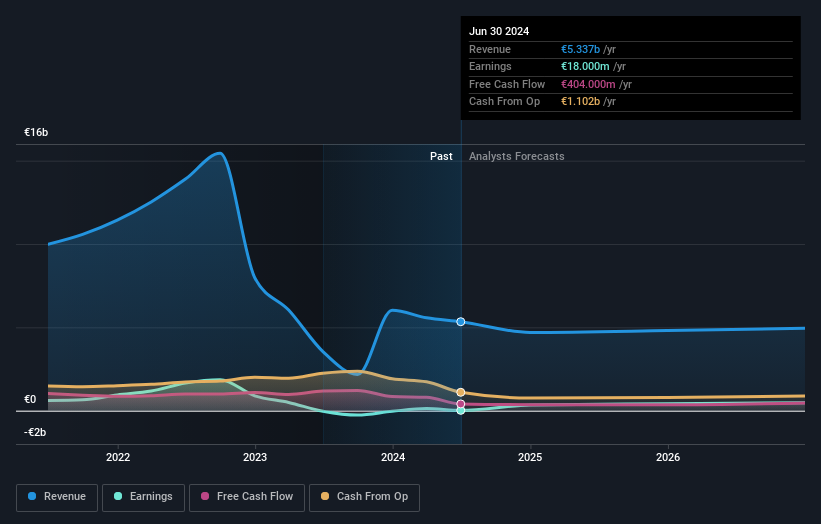The width and height of the screenshot is (821, 524).
Task: Click the Jun 30 2024 tooltip date
Action: (x=499, y=31)
